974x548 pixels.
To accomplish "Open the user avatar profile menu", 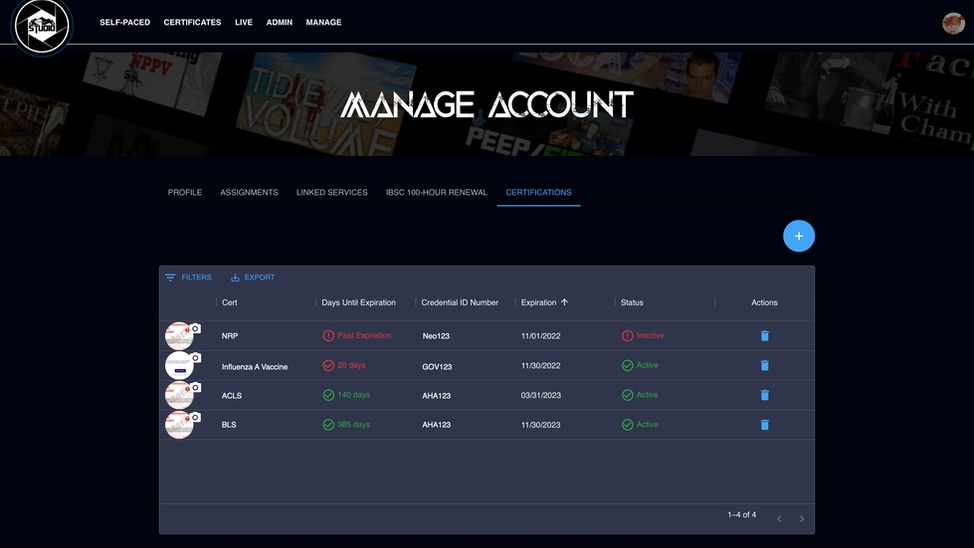I will click(x=953, y=24).
